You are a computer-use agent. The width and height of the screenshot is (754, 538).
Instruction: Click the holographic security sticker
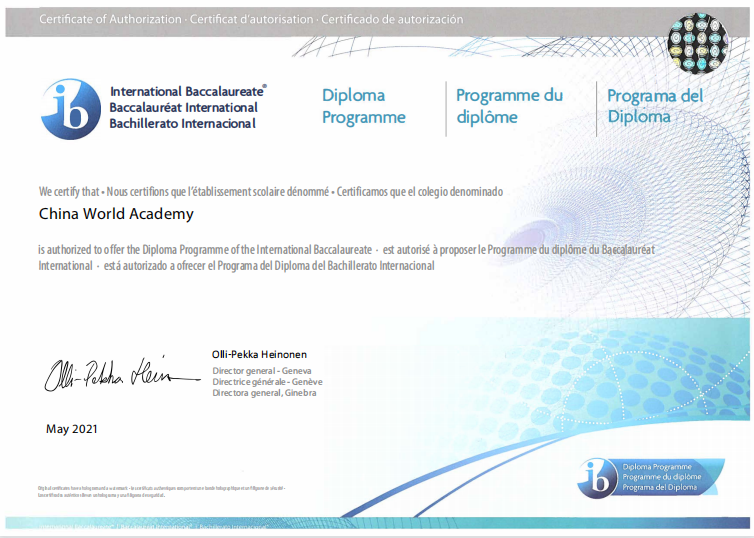click(698, 43)
